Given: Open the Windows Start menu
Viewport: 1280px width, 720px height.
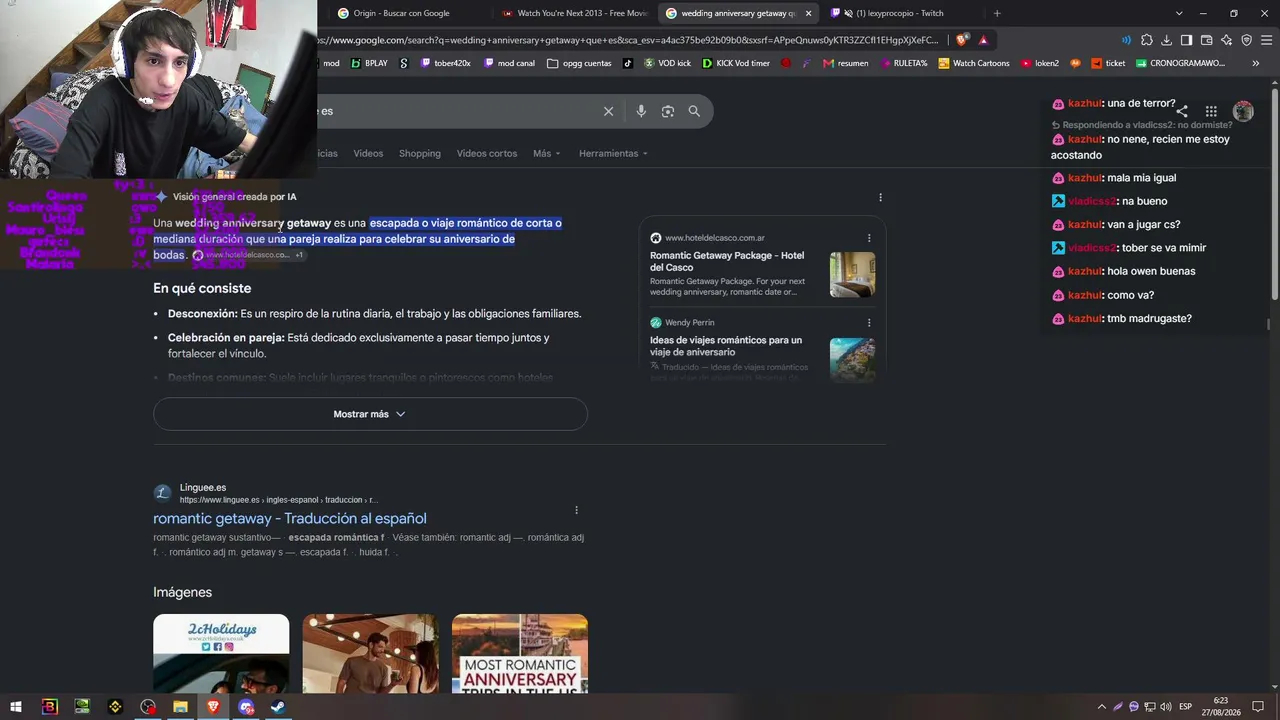Looking at the screenshot, I should point(16,707).
